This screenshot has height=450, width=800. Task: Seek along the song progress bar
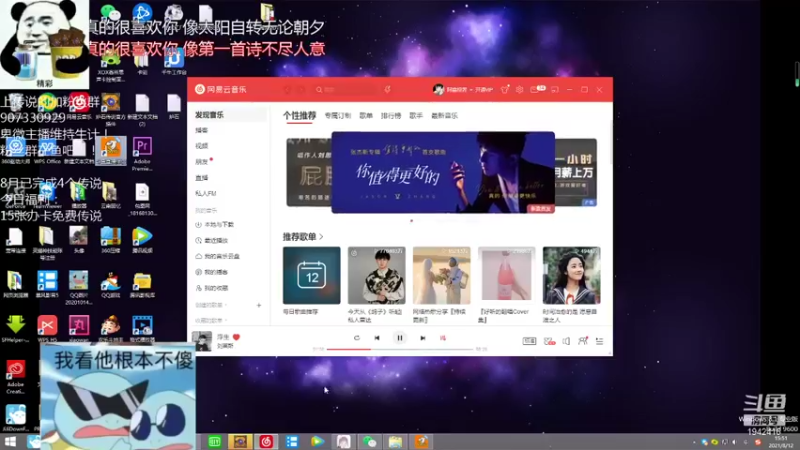click(399, 349)
